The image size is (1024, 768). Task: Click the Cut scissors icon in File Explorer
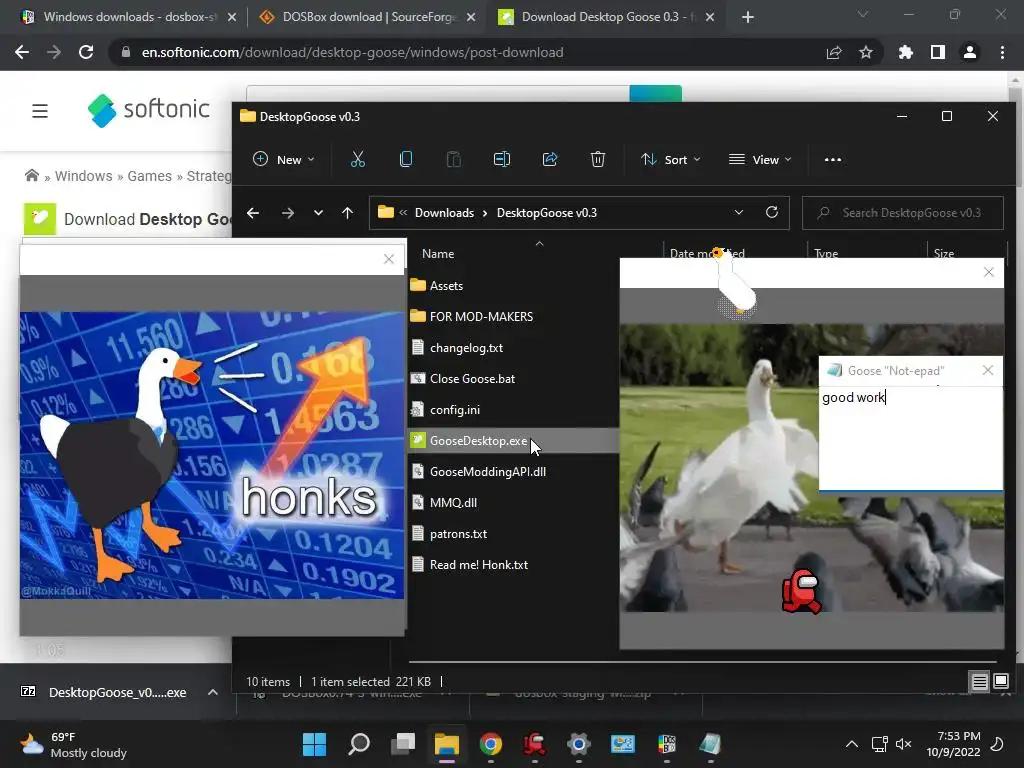[357, 159]
